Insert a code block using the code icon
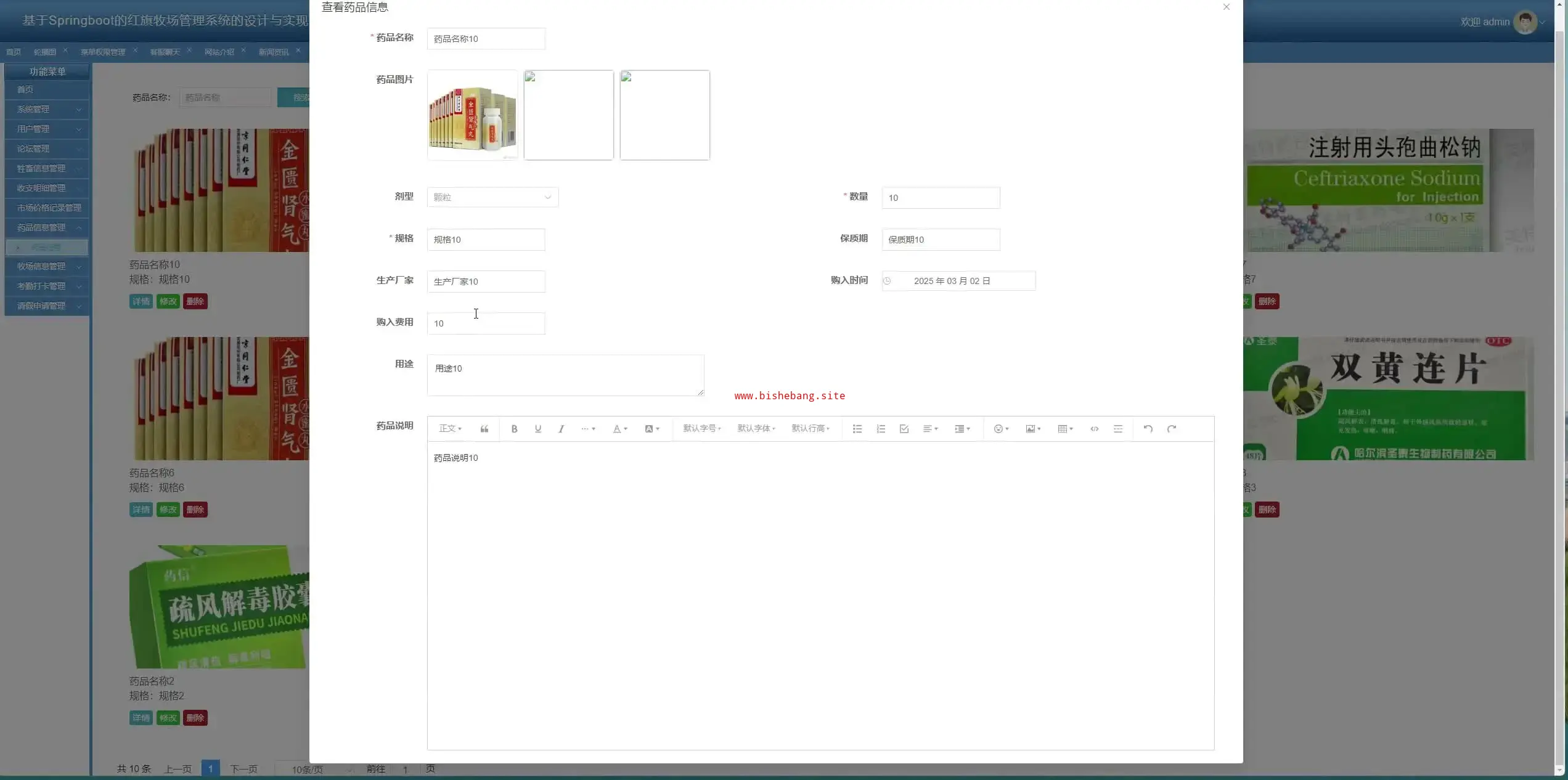The height and width of the screenshot is (780, 1568). coord(1094,429)
